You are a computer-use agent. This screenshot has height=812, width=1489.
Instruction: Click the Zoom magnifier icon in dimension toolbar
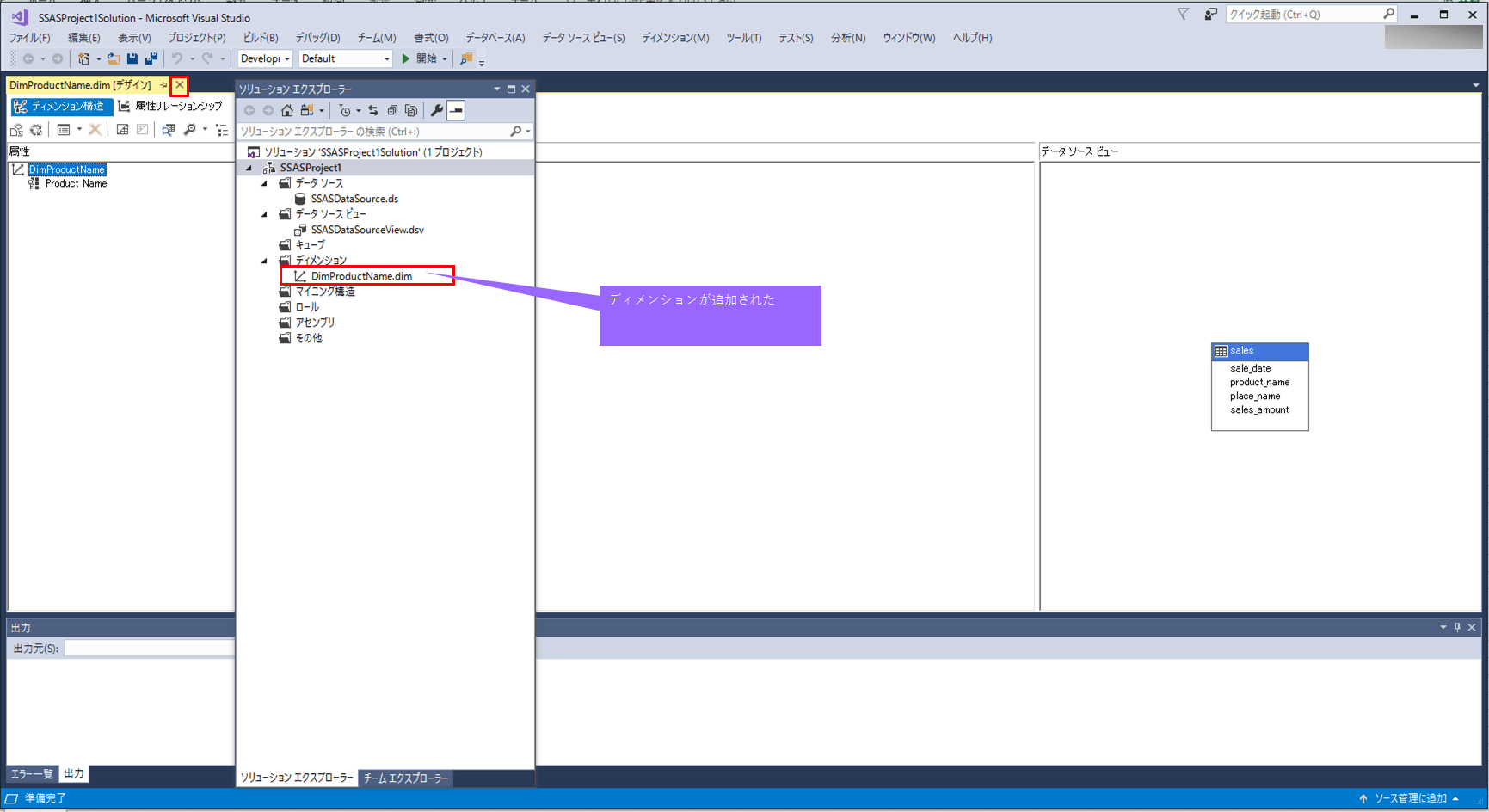click(x=190, y=130)
